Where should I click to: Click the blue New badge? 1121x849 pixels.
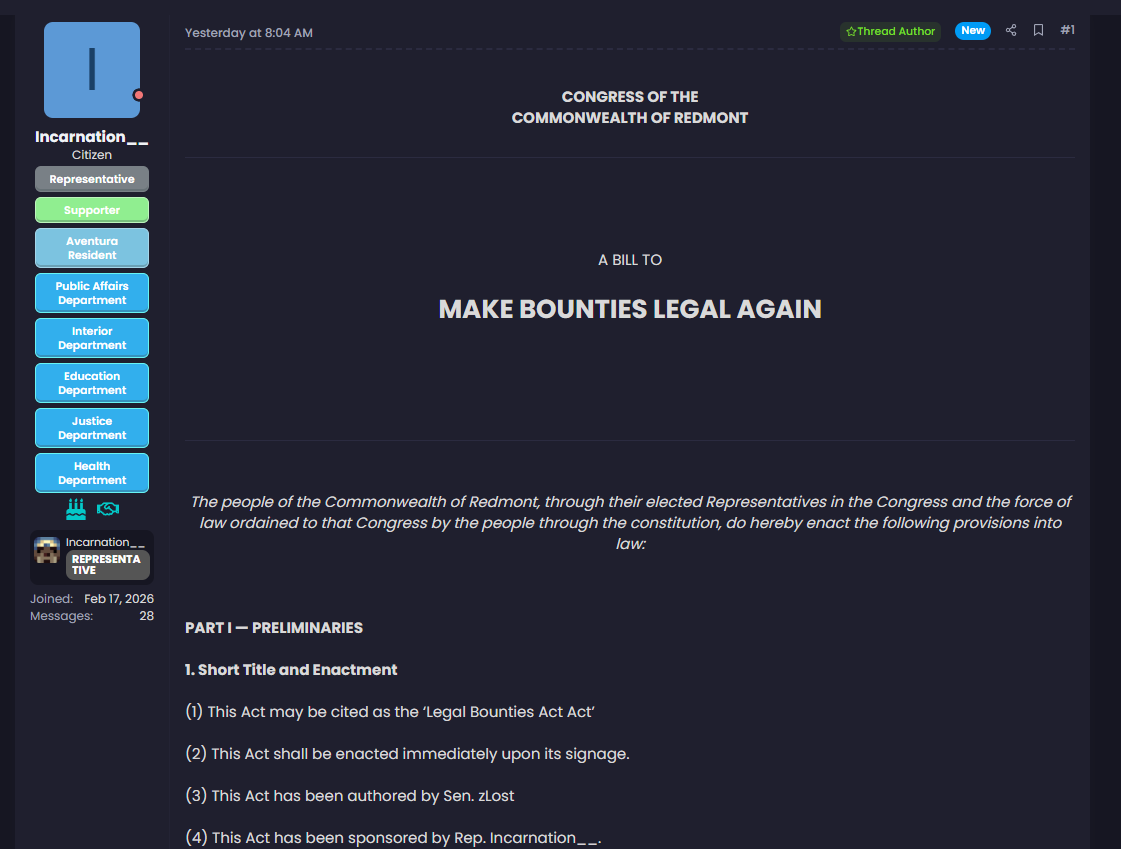972,31
